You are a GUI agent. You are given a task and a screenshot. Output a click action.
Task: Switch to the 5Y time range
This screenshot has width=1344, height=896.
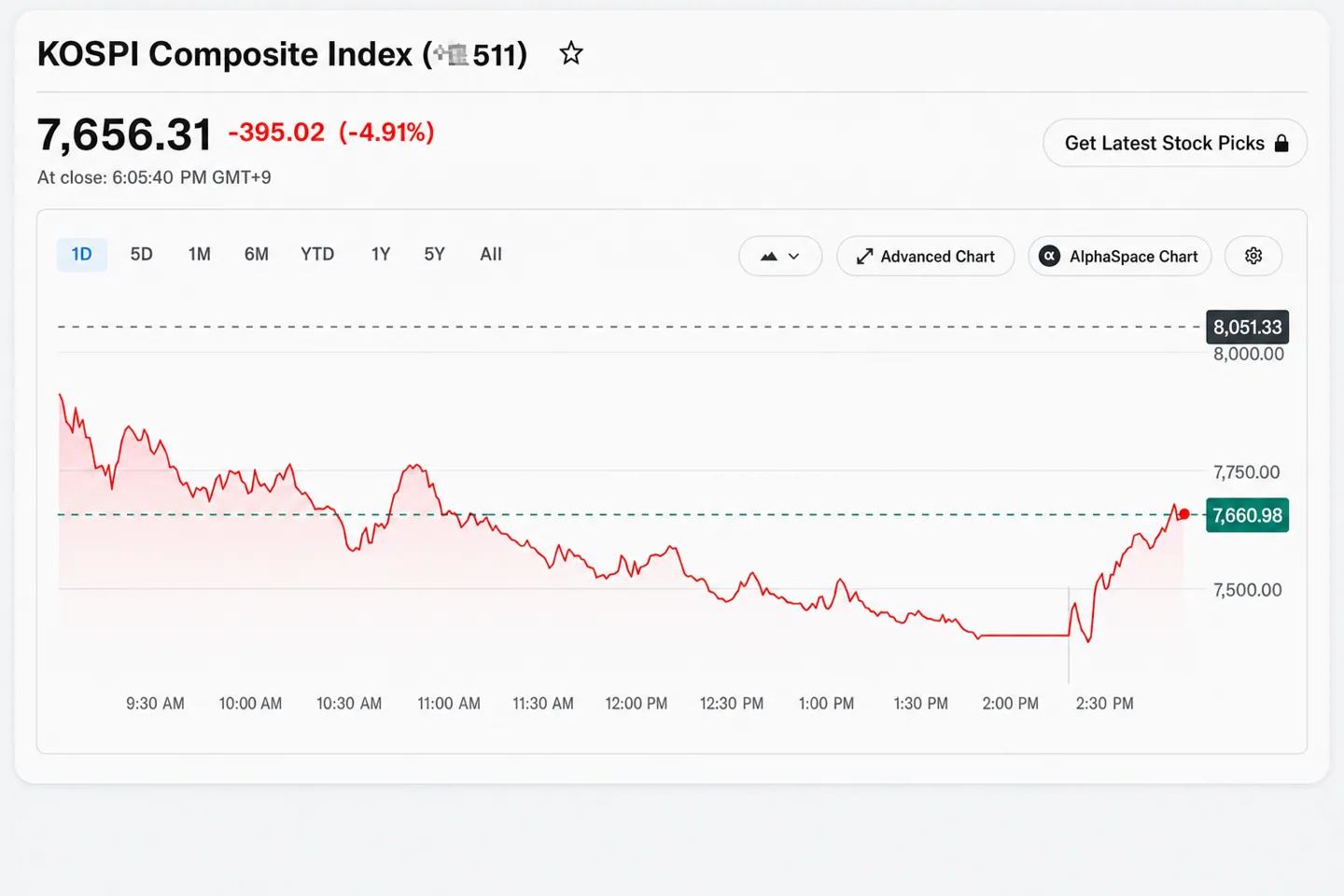point(434,254)
